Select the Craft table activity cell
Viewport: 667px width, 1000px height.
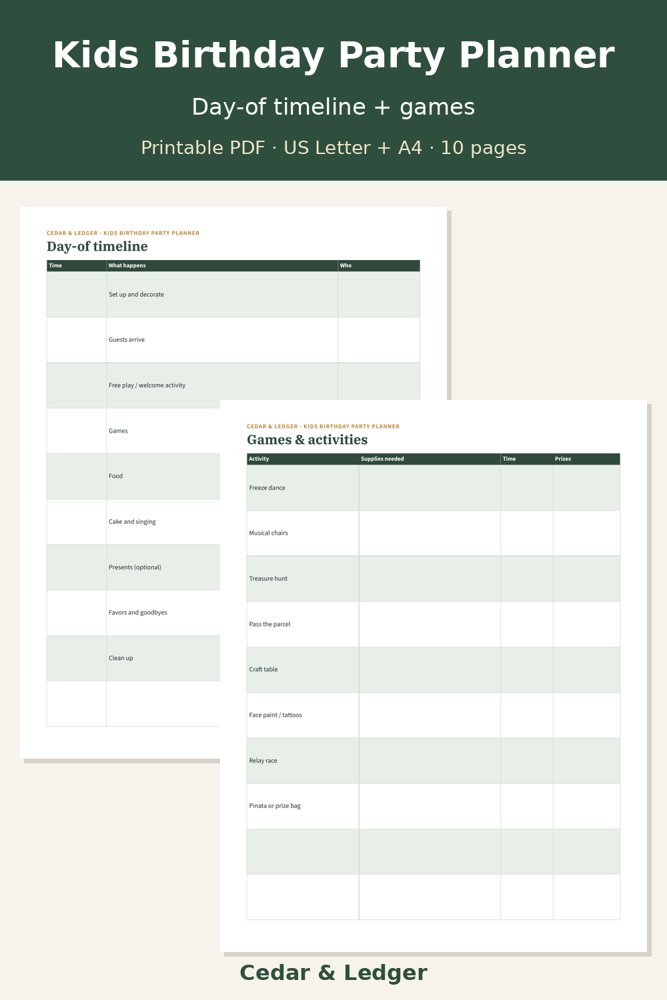302,670
